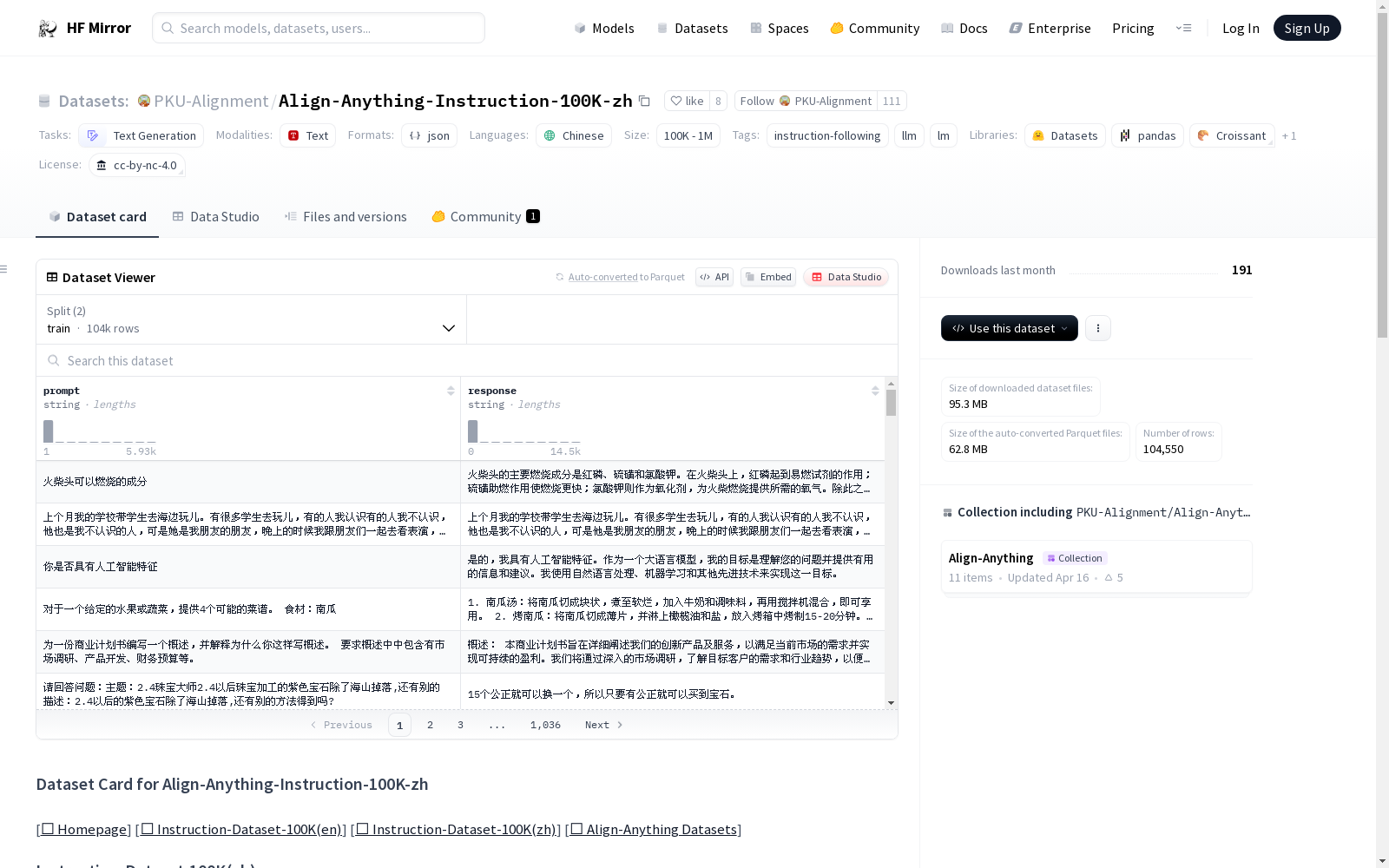Expand the Use this dataset dropdown
The width and height of the screenshot is (1389, 868).
coord(1010,328)
